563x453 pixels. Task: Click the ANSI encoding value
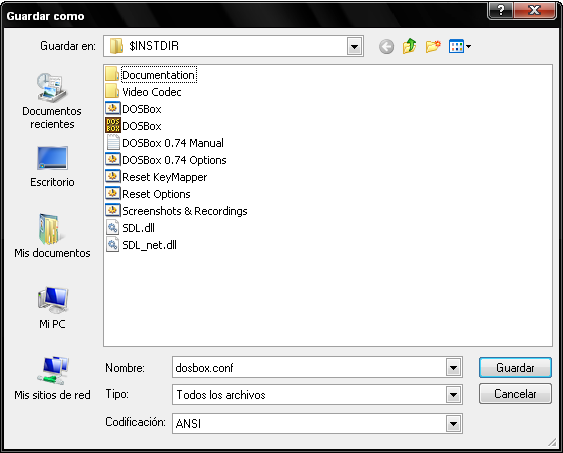pos(188,424)
